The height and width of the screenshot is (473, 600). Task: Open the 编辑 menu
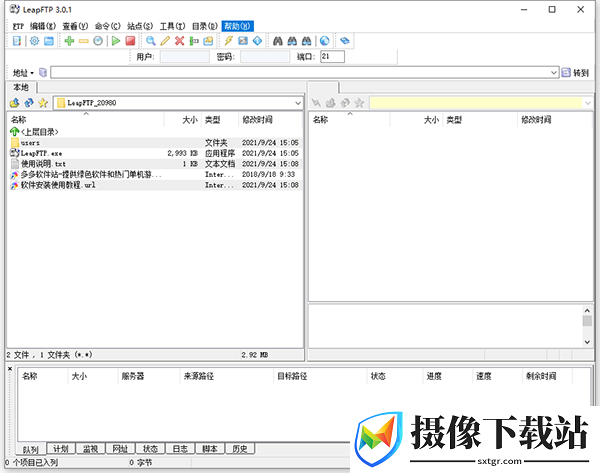click(x=43, y=26)
